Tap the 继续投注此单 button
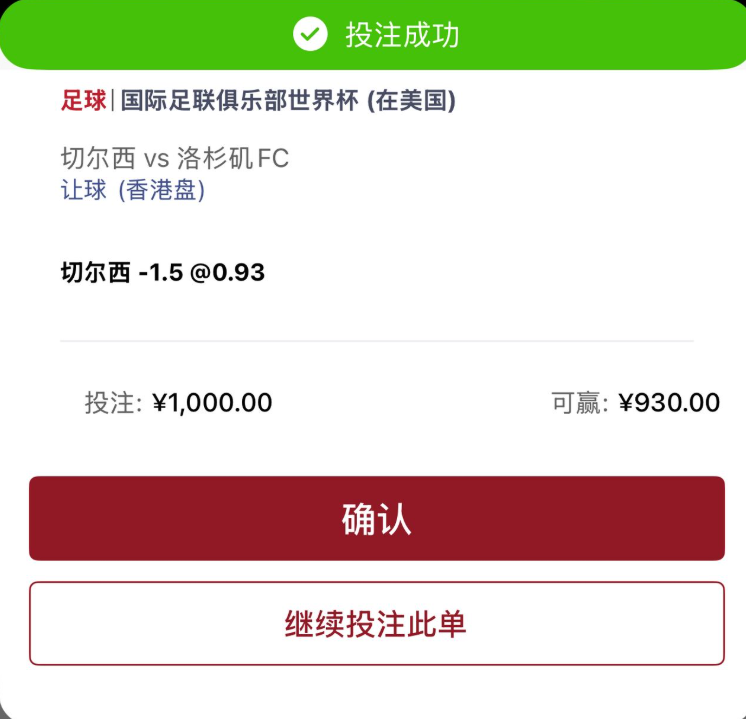This screenshot has height=719, width=746. (377, 623)
